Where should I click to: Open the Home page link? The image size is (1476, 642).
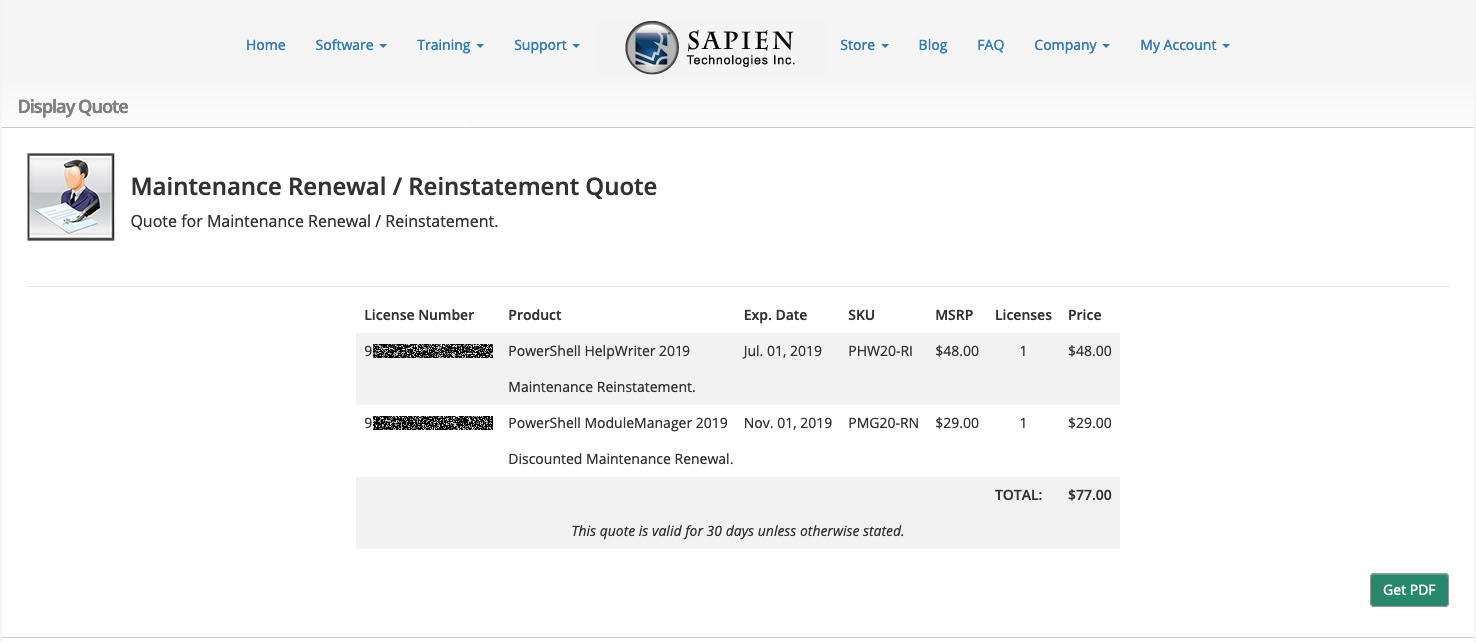[x=266, y=45]
